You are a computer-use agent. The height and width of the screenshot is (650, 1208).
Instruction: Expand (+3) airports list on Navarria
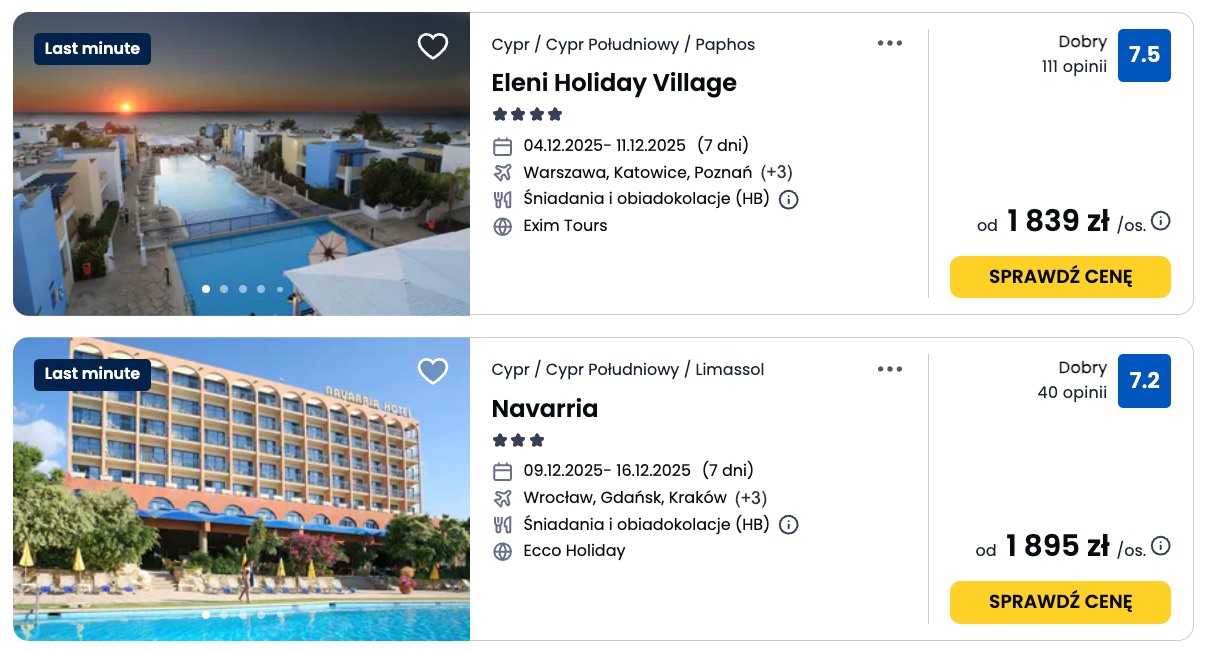(x=752, y=497)
